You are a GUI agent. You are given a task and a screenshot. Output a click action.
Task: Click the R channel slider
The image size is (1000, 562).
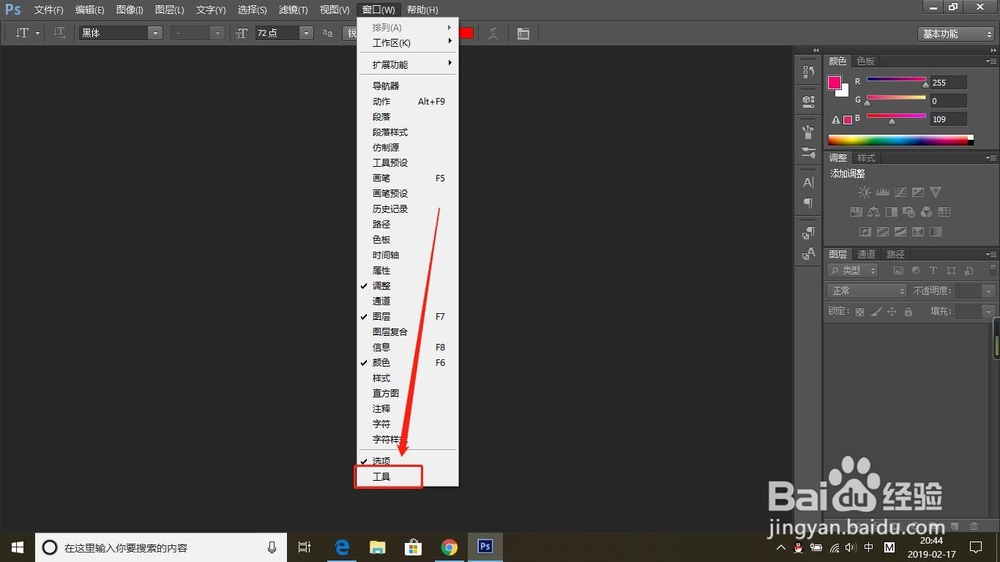click(896, 80)
